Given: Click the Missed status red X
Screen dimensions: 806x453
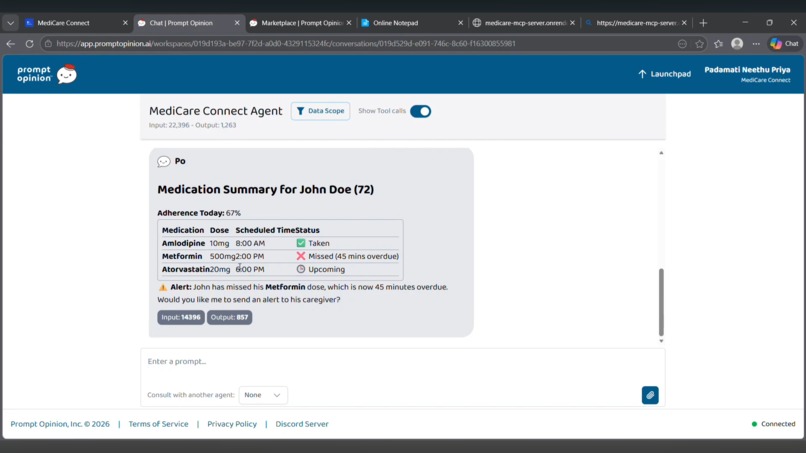Looking at the screenshot, I should click(301, 256).
